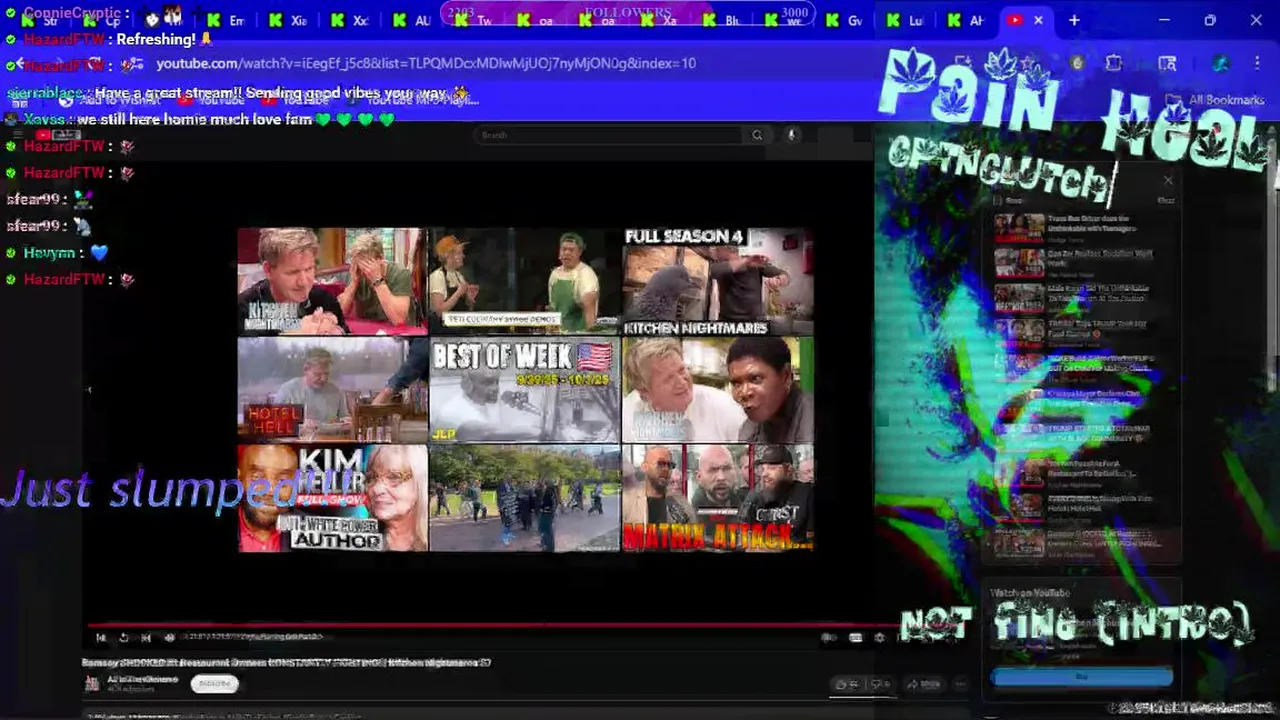Focus the YouTube search field

point(610,135)
